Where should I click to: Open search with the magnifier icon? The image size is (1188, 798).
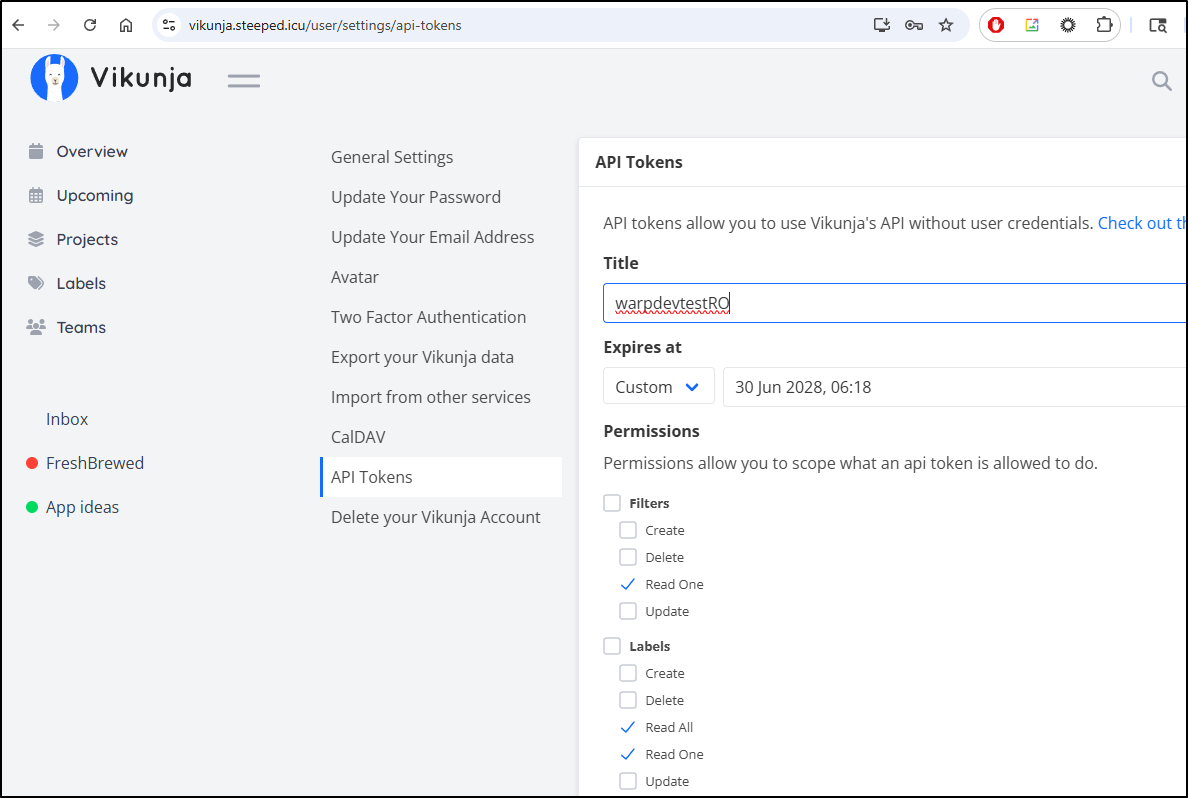click(x=1161, y=81)
